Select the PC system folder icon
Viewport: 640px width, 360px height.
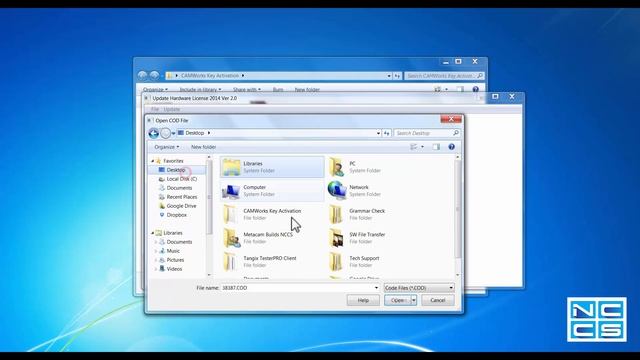tap(337, 167)
